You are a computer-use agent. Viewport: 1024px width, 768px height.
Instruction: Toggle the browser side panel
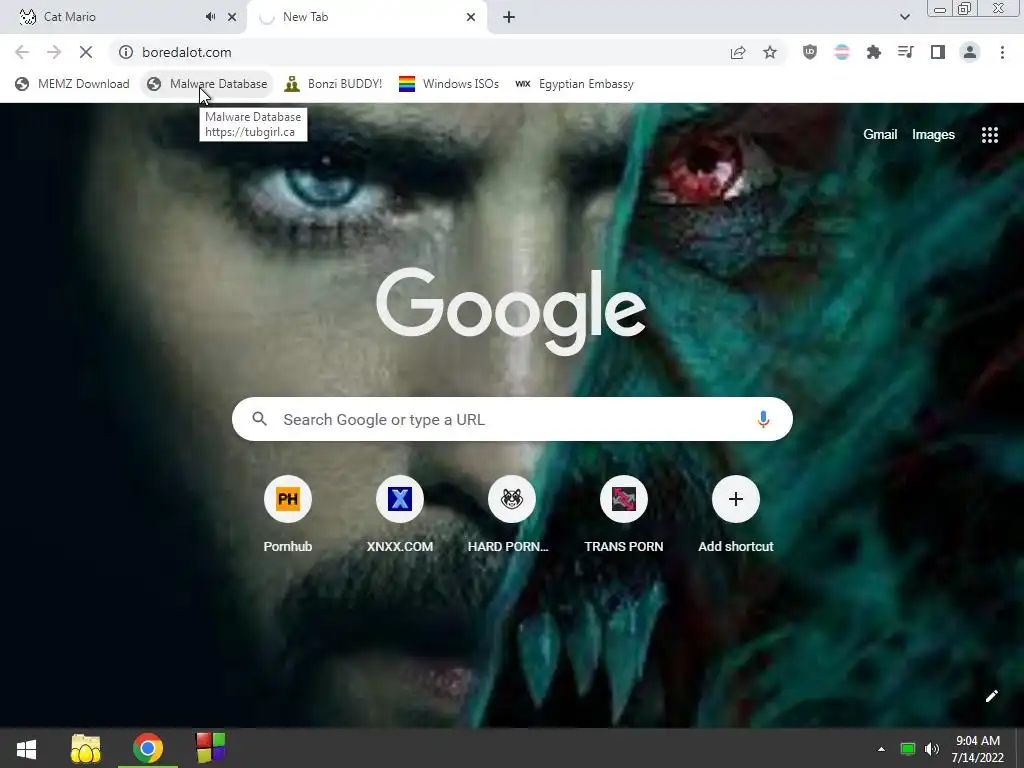pyautogui.click(x=938, y=52)
